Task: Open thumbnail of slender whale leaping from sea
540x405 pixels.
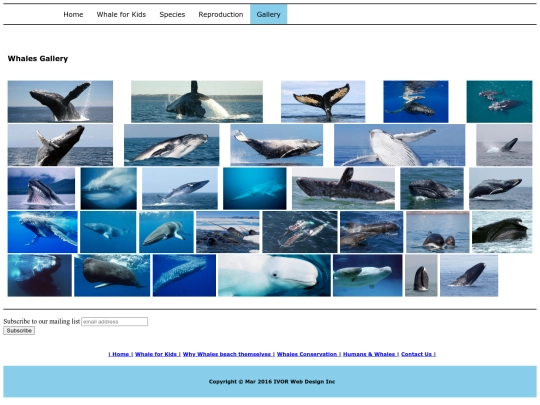Action: point(180,188)
